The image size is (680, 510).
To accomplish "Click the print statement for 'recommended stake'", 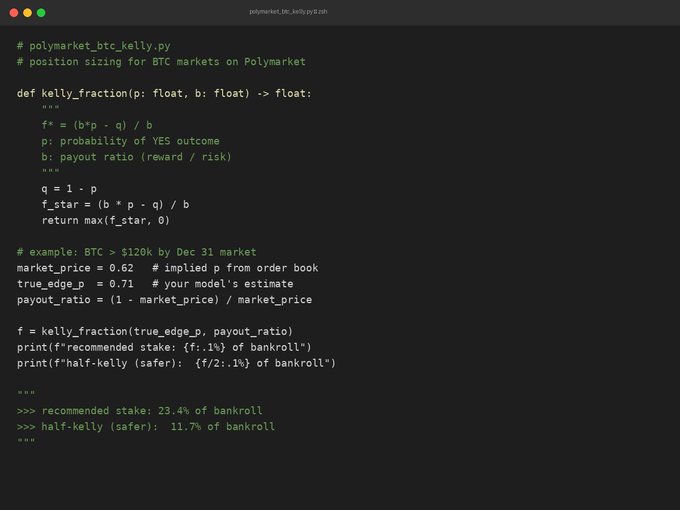I will [x=164, y=347].
